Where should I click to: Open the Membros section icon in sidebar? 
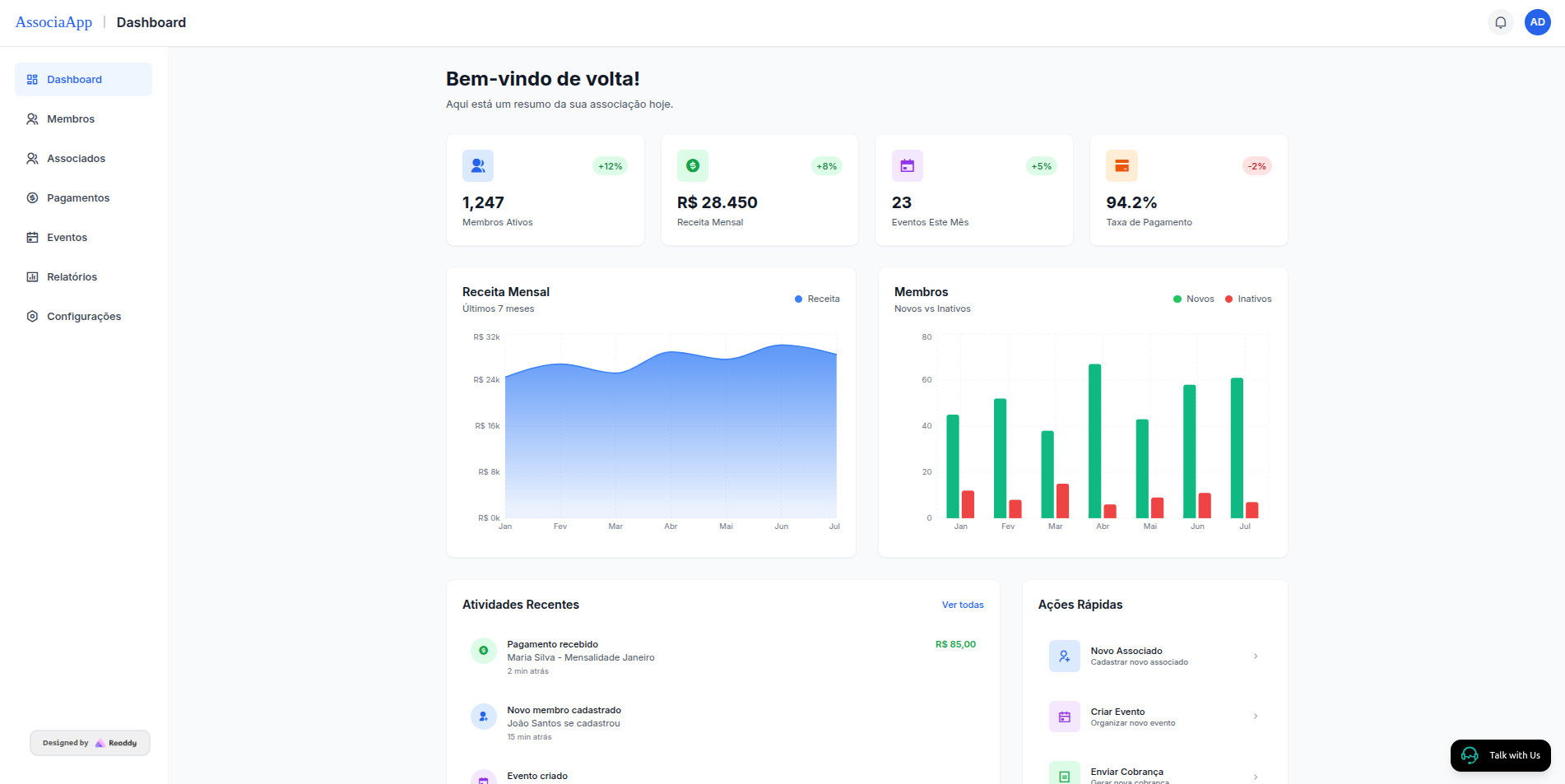31,118
